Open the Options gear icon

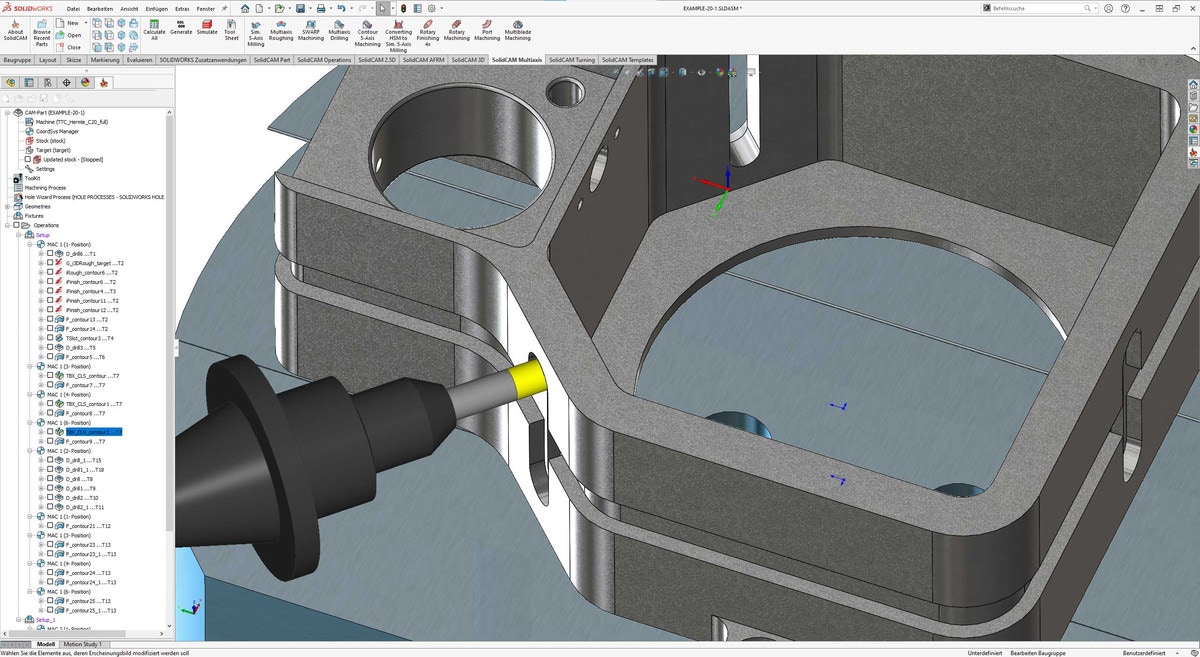[x=431, y=7]
